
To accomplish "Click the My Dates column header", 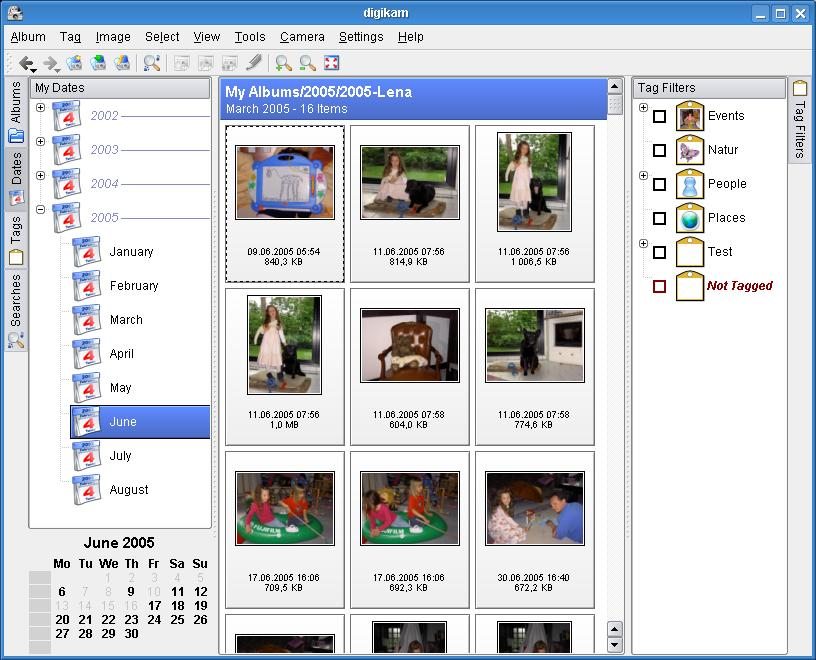I will click(x=120, y=88).
